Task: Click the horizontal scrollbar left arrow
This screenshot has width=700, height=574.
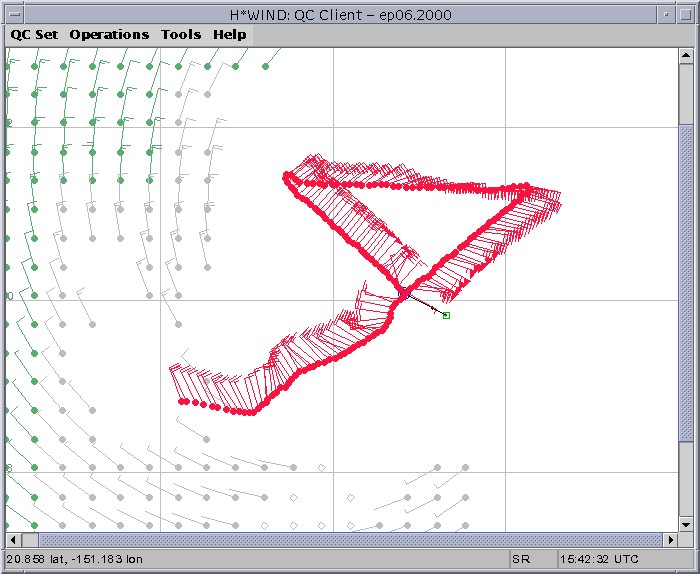Action: tap(12, 540)
